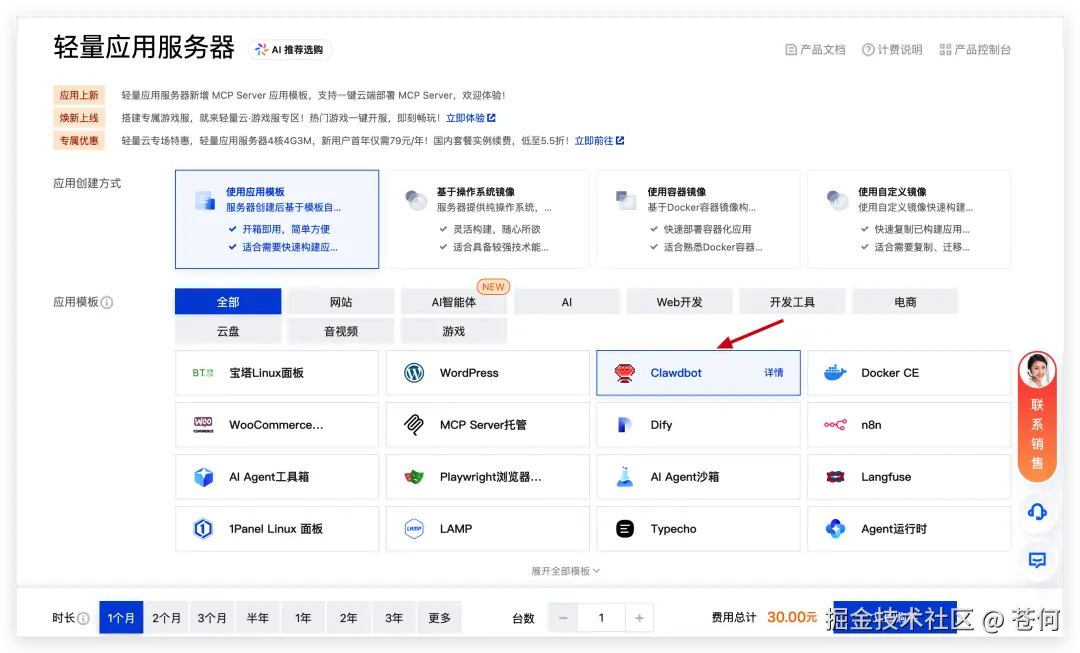Click the Clawbot template icon
The width and height of the screenshot is (1080, 653).
626,372
